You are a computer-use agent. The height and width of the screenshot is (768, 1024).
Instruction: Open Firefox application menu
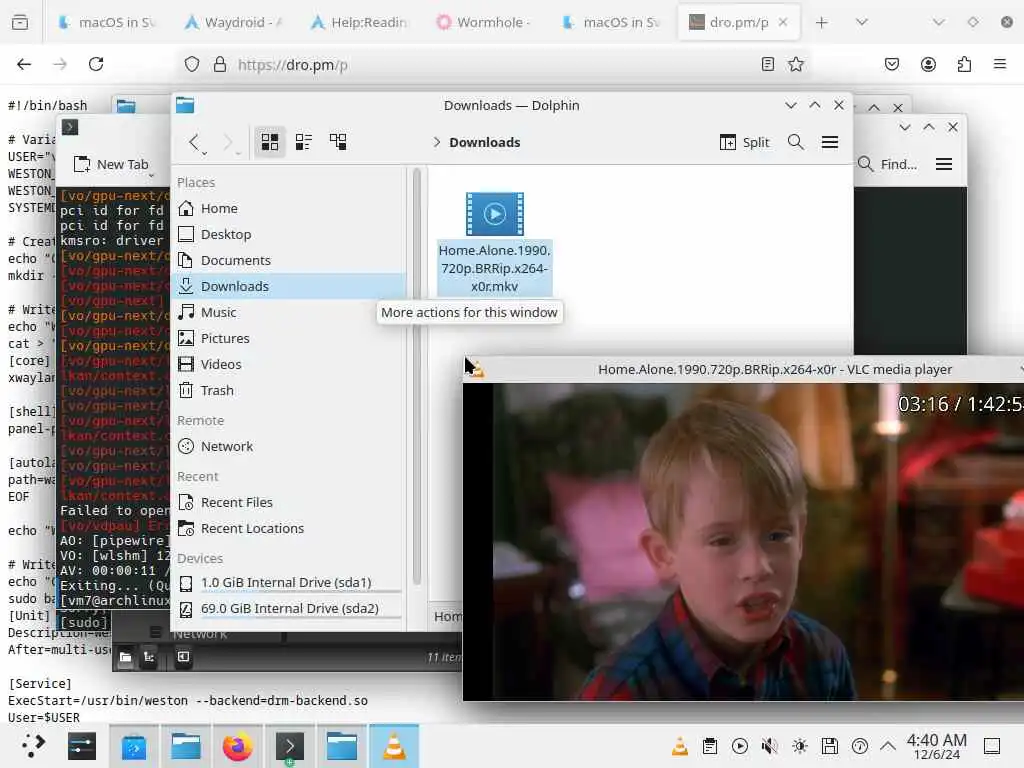[x=1000, y=64]
